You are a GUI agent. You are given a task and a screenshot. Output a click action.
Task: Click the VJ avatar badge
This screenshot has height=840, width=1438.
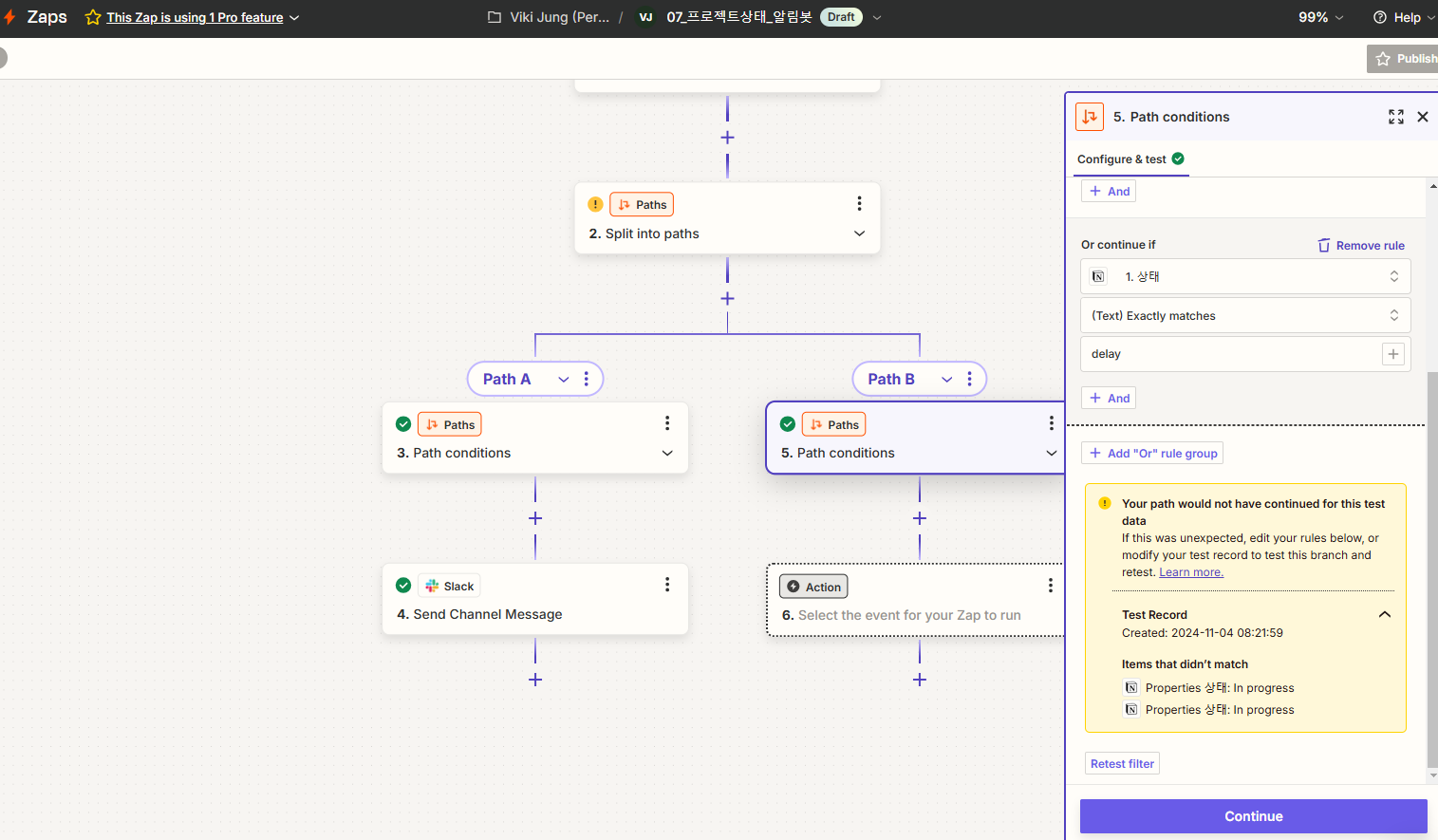coord(646,17)
